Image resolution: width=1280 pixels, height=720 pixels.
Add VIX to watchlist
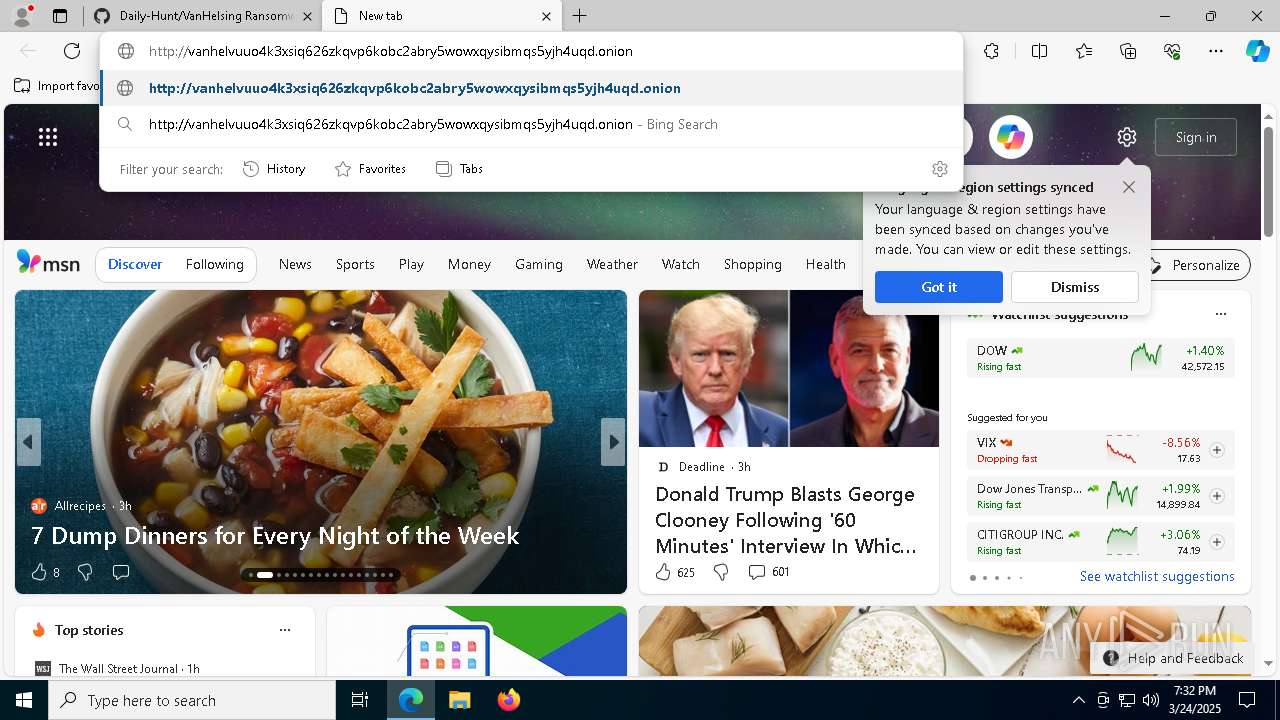coord(1217,450)
